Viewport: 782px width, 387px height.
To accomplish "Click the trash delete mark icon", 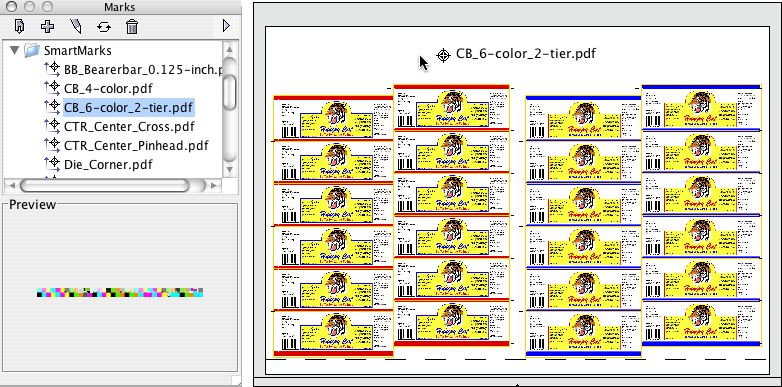I will [132, 26].
